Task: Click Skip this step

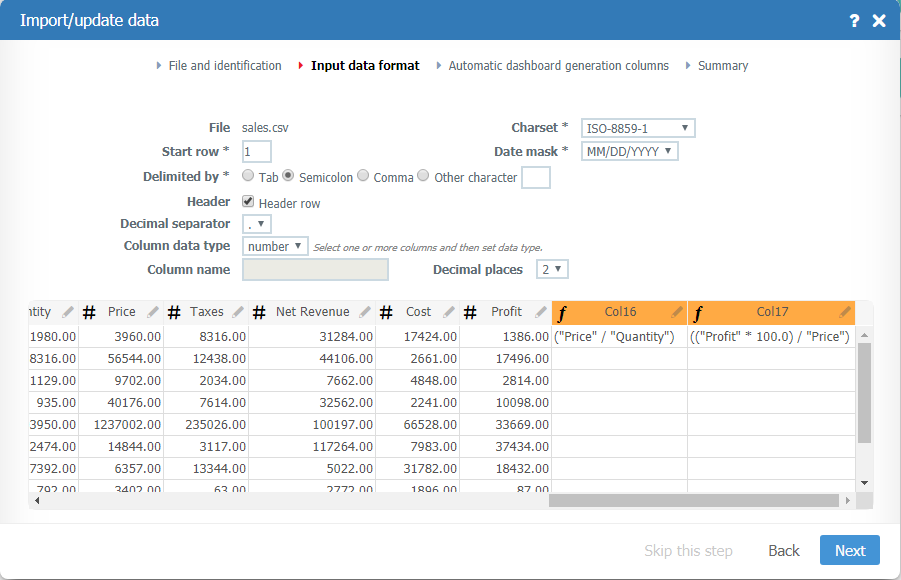Action: click(688, 550)
